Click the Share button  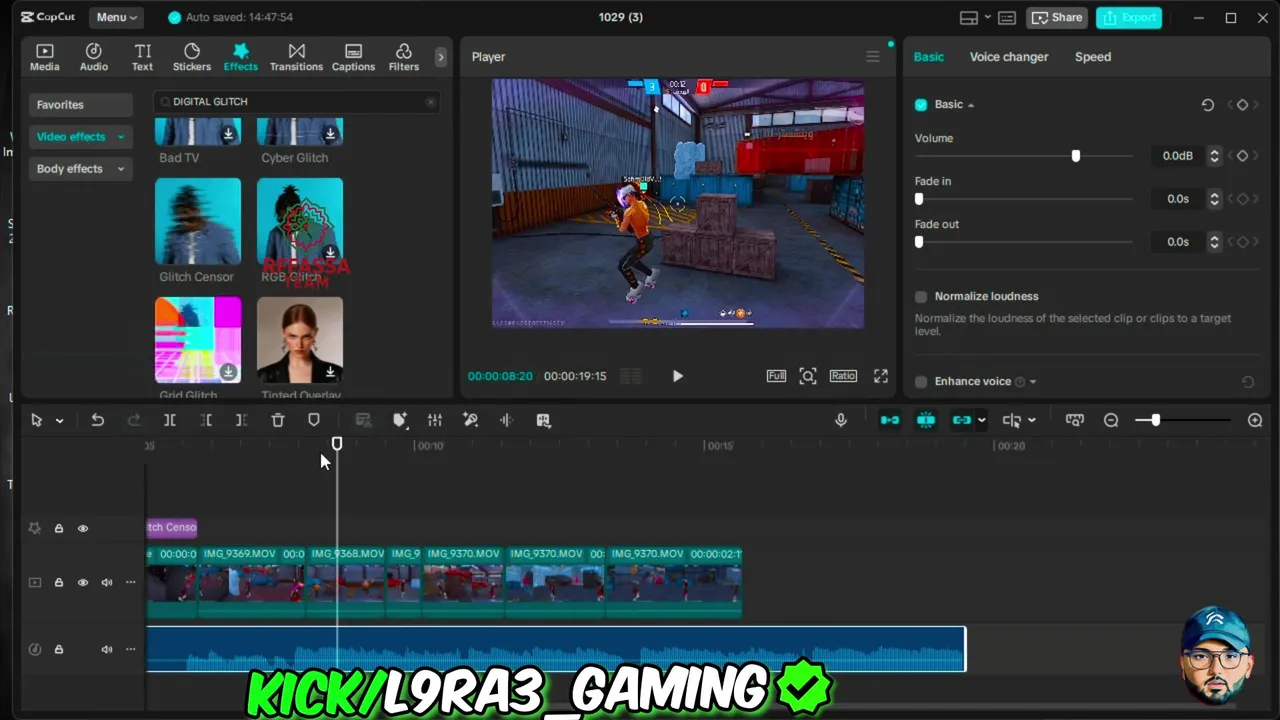(x=1057, y=17)
